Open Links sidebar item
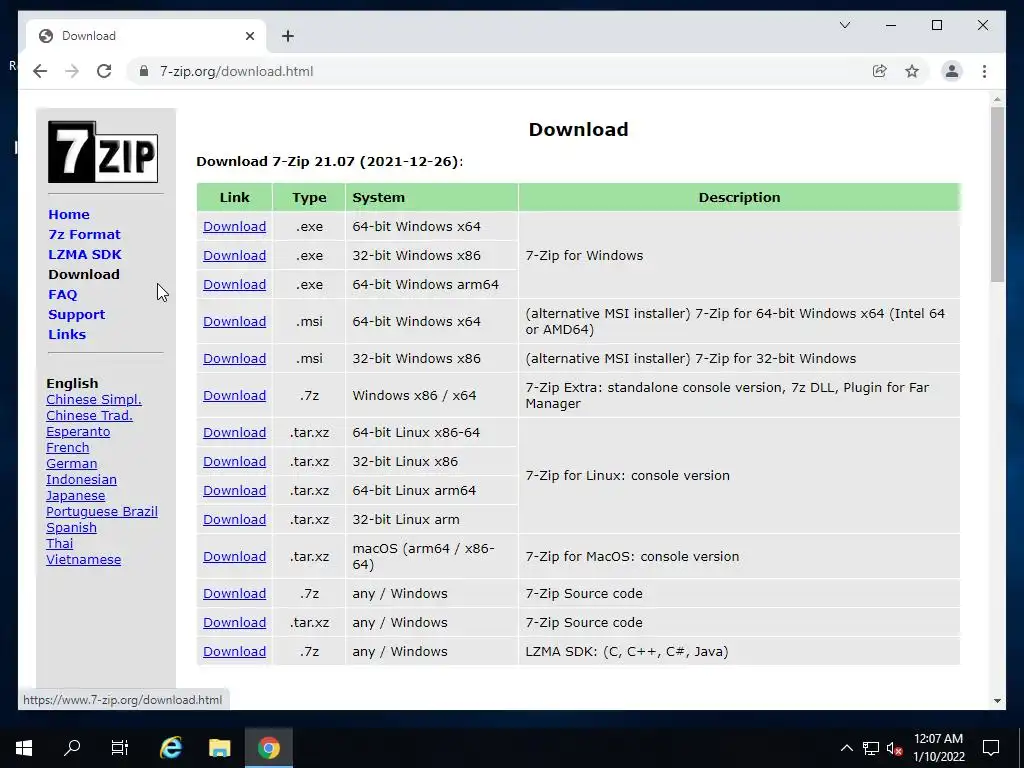 click(x=67, y=334)
